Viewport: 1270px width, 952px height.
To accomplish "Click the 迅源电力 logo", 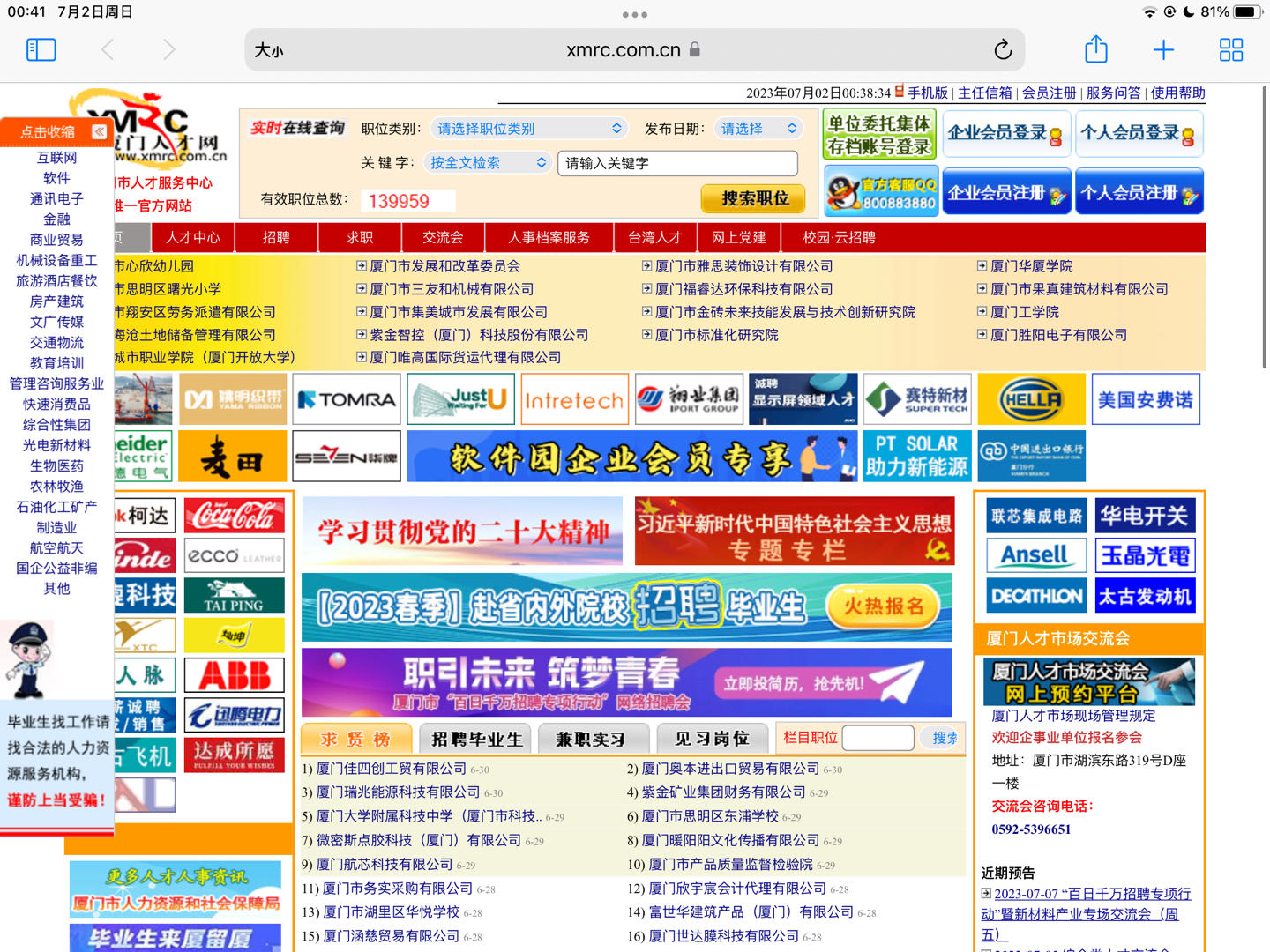I will click(234, 715).
